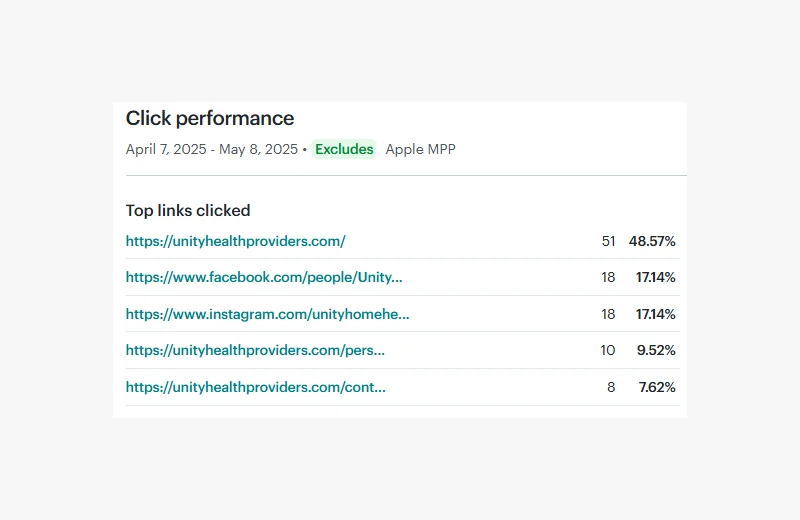
Task: Click the 18 count in the facebook row
Action: coord(608,277)
